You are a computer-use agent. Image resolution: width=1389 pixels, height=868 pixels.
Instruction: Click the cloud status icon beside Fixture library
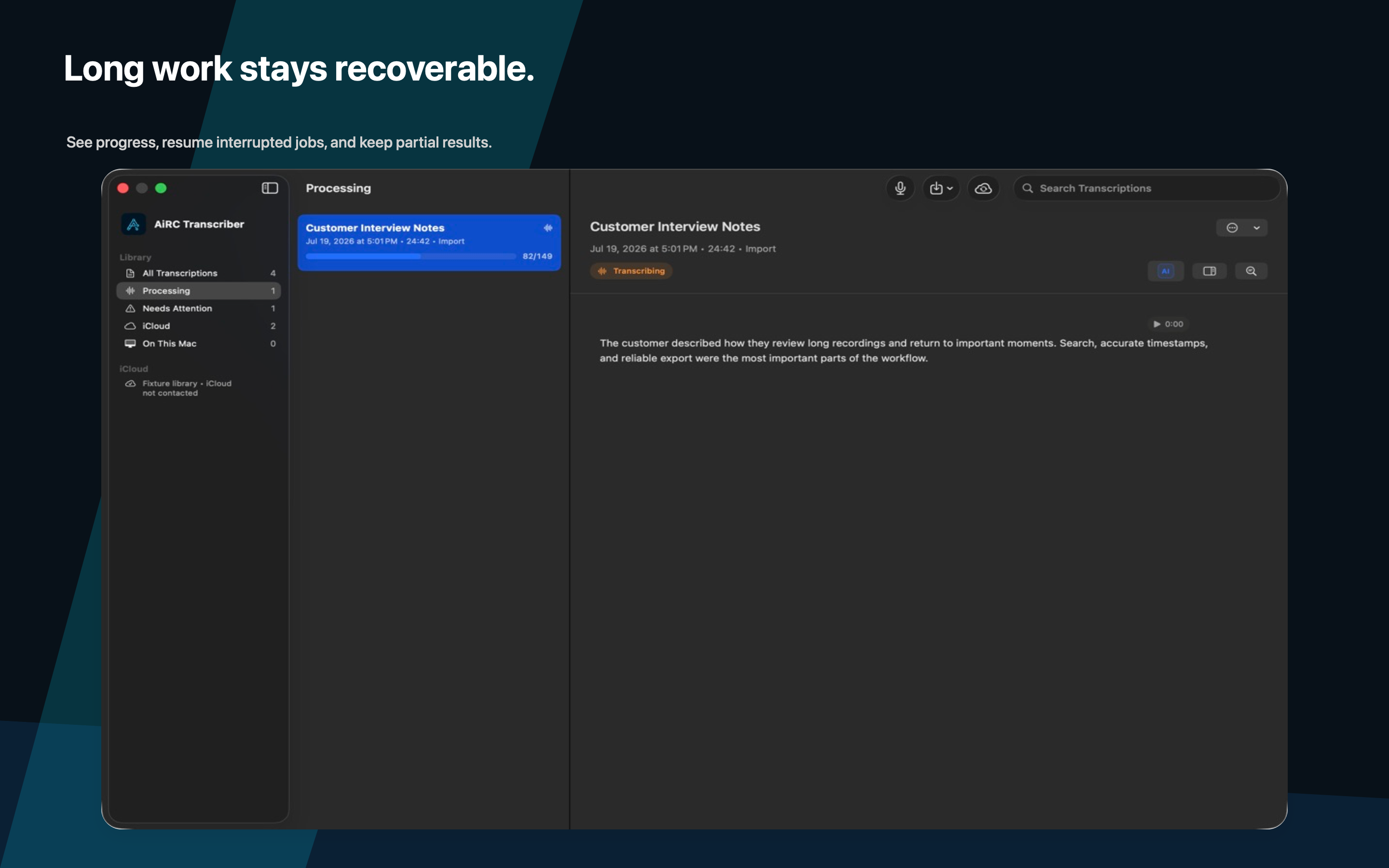coord(130,383)
